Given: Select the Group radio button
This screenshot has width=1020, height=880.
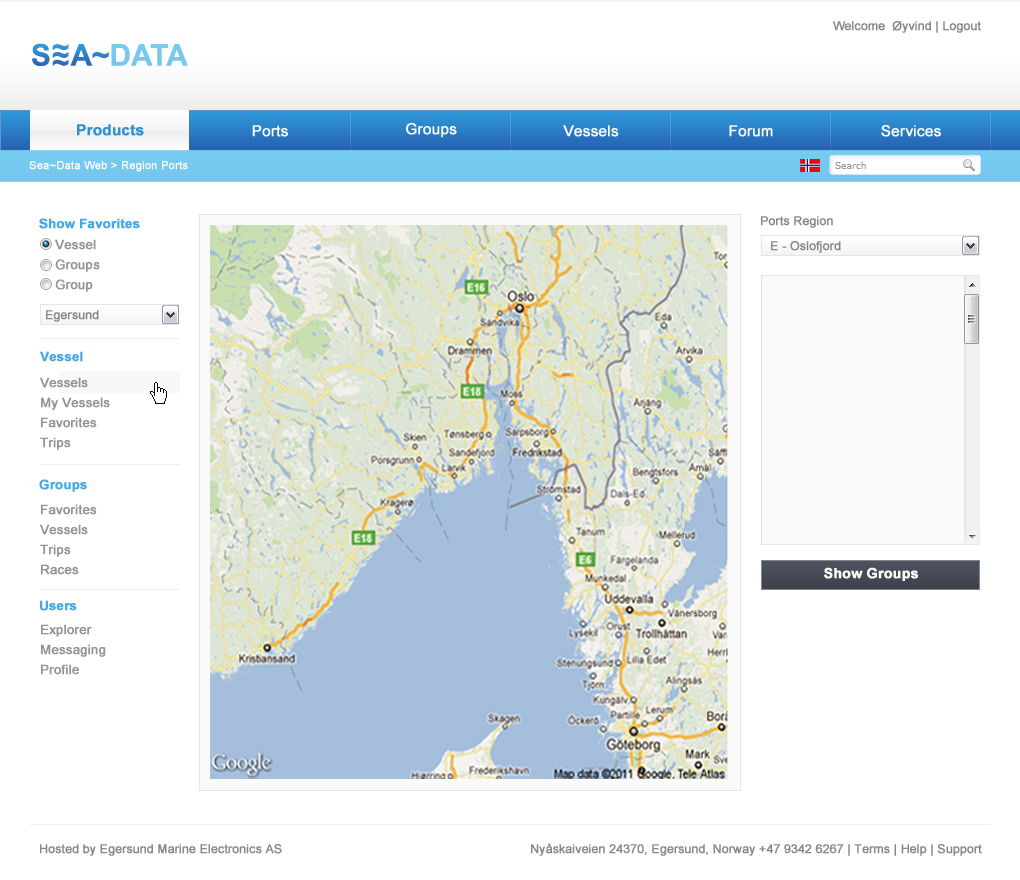Looking at the screenshot, I should click(x=46, y=285).
